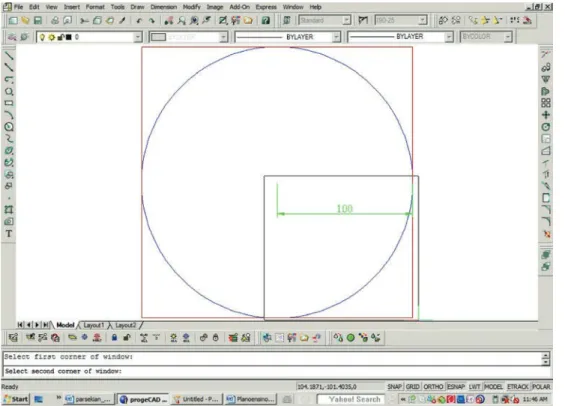Open the progeCAD taskbar button
The width and height of the screenshot is (565, 406).
pyautogui.click(x=143, y=399)
